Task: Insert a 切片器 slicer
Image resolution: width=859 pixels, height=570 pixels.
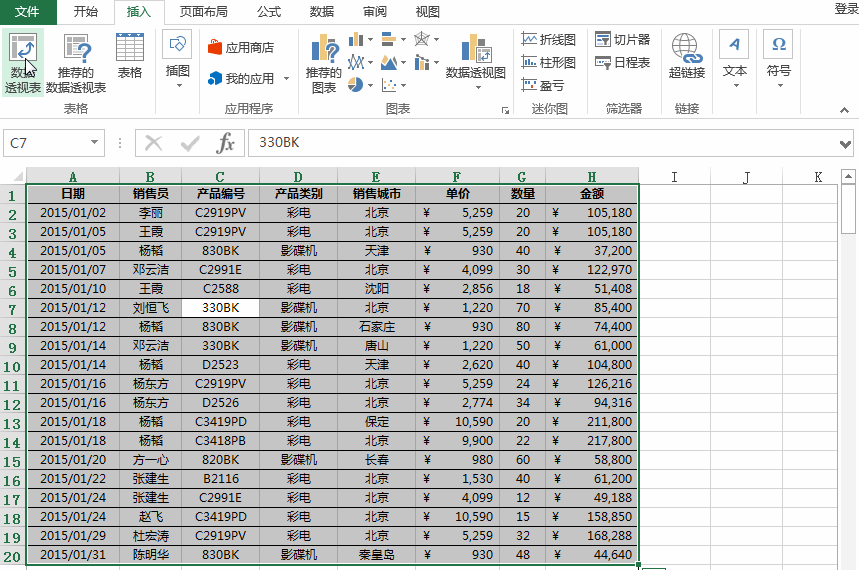Action: click(622, 39)
